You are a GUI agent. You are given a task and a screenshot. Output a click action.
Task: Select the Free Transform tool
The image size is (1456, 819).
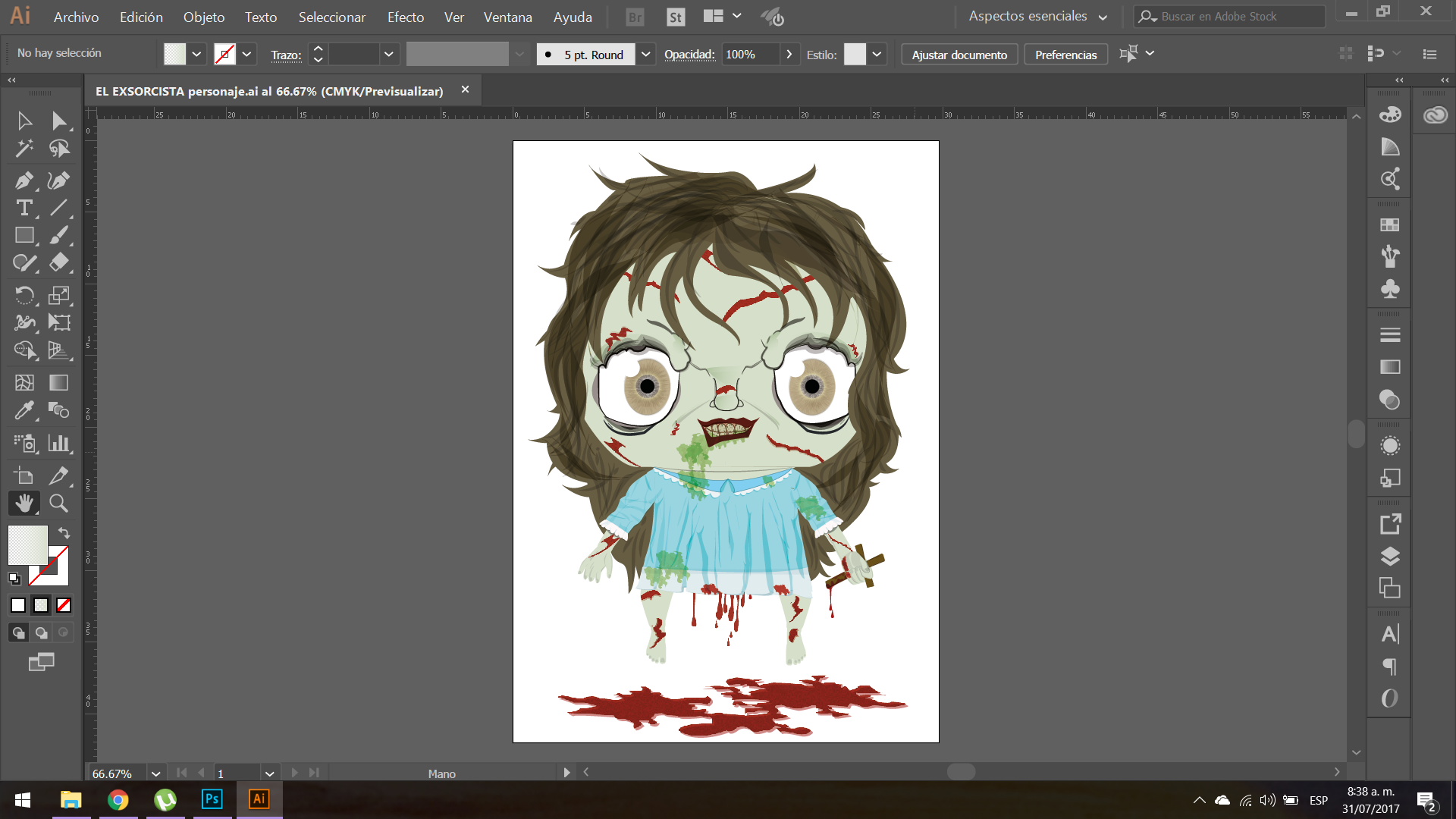tap(59, 322)
